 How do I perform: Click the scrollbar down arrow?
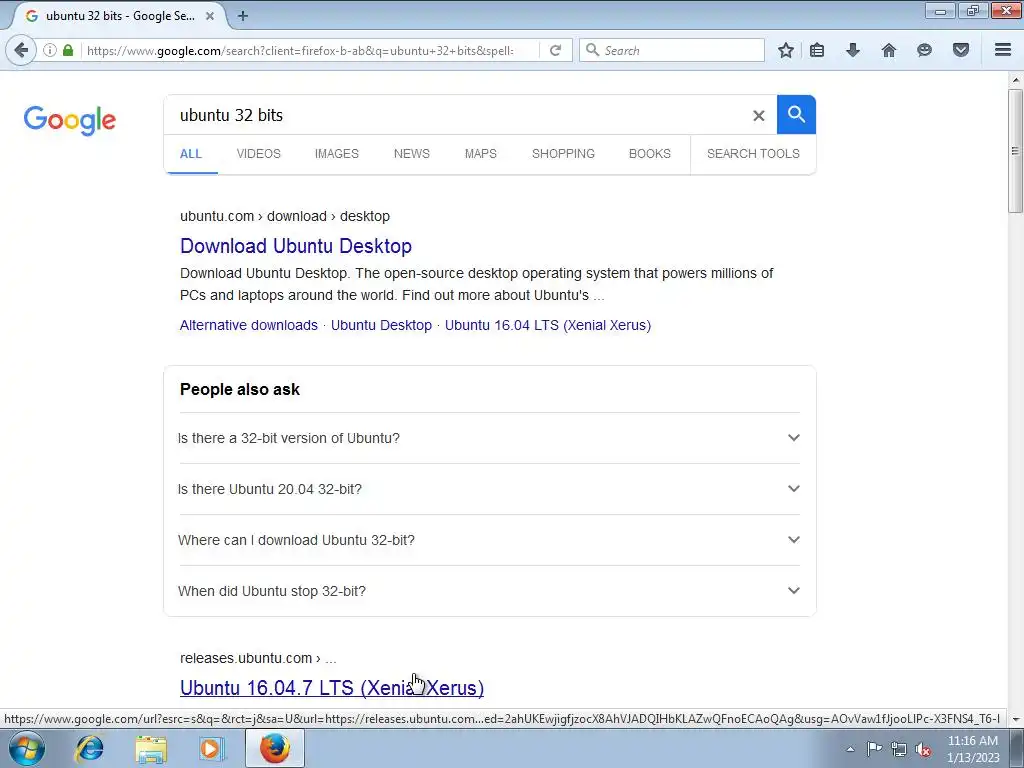[1015, 719]
